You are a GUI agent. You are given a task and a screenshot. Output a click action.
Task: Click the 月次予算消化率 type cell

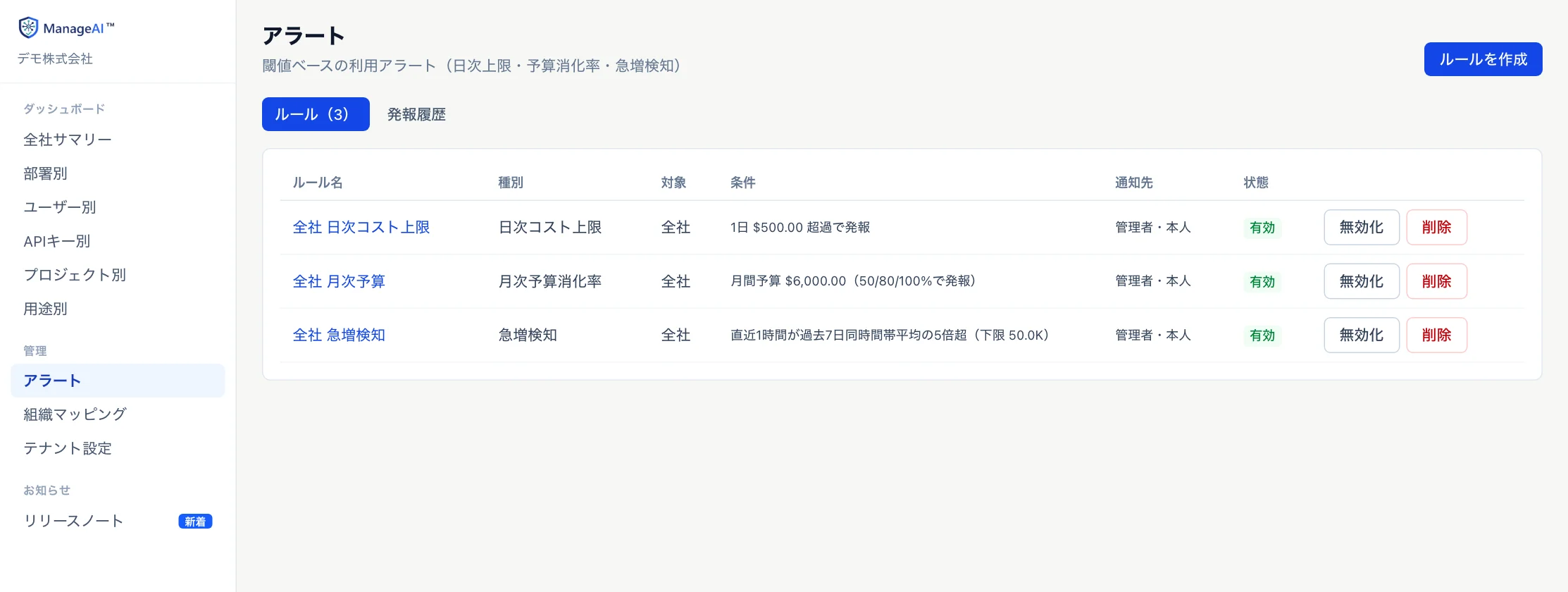point(550,281)
